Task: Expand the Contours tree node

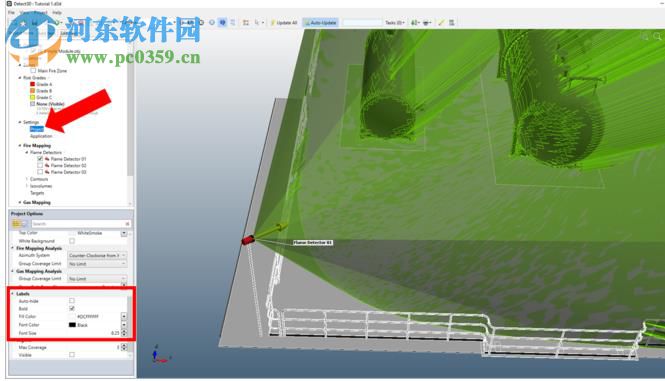Action: 27,179
